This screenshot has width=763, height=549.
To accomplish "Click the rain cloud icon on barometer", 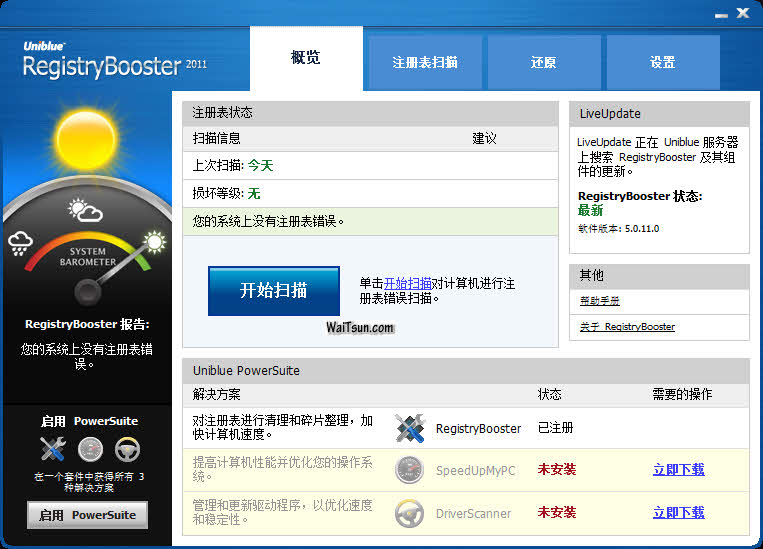I will (x=22, y=243).
